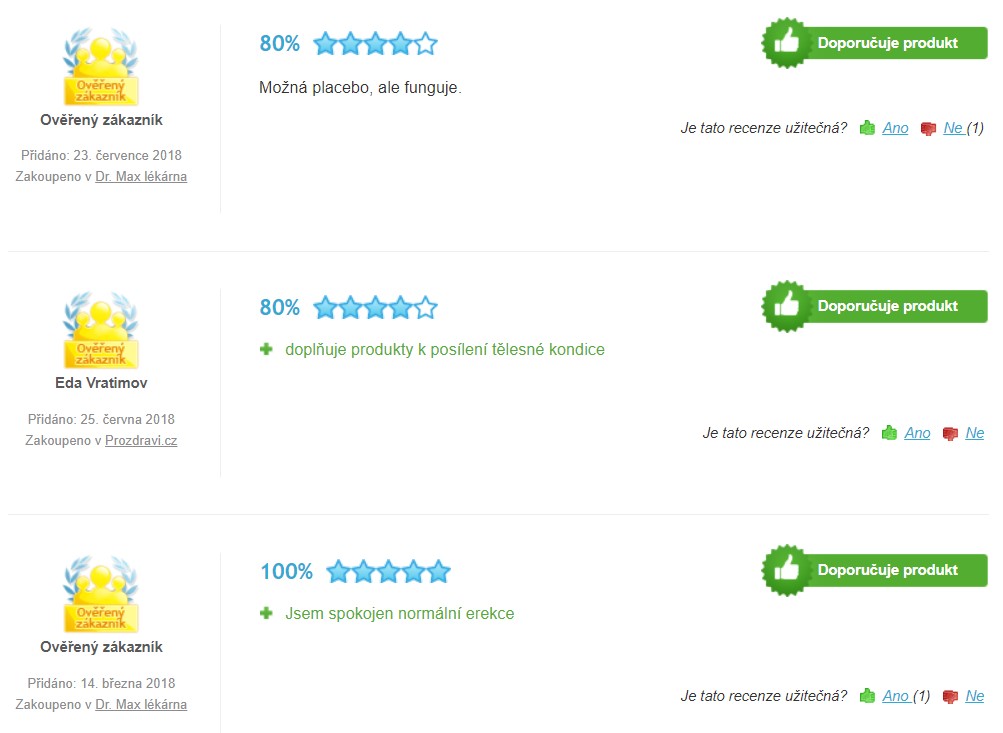Open Dr. Max lékárna link in March review
The width and height of the screenshot is (1003, 733).
point(141,704)
